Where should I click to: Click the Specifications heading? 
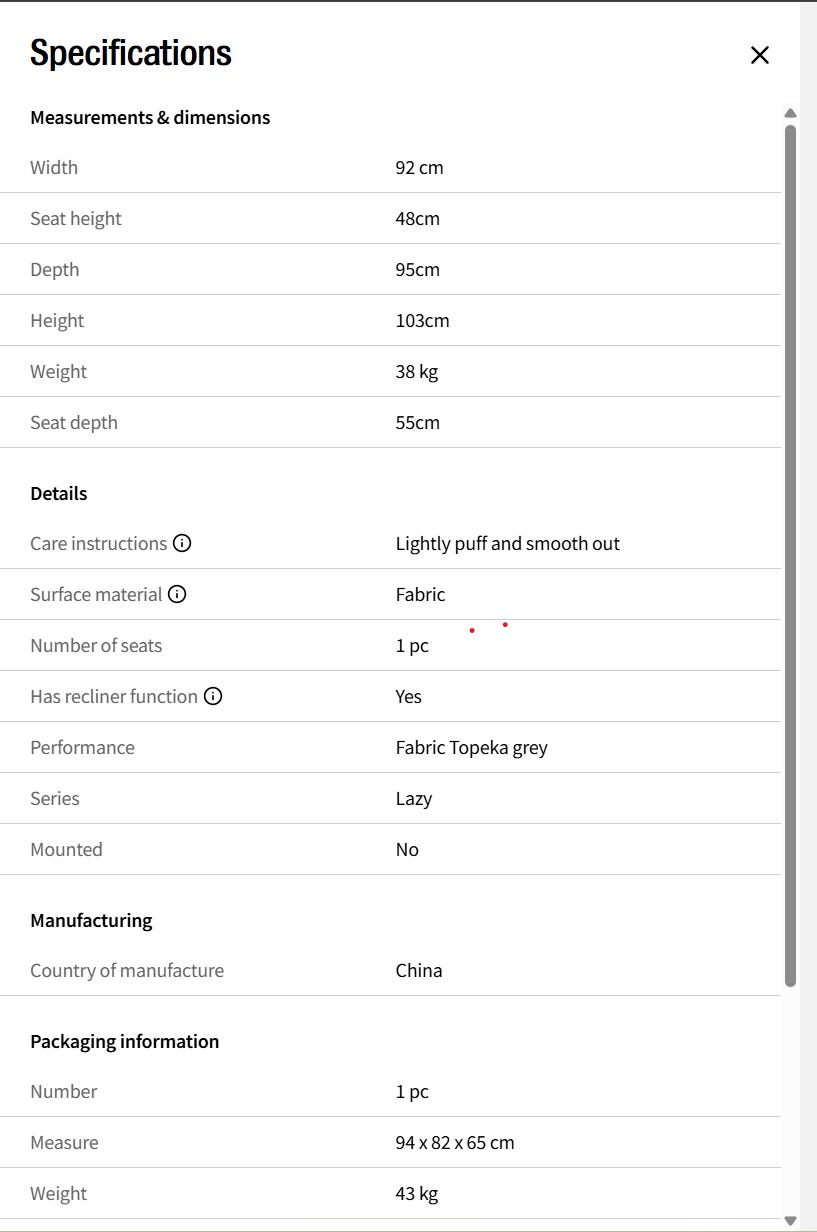(131, 53)
